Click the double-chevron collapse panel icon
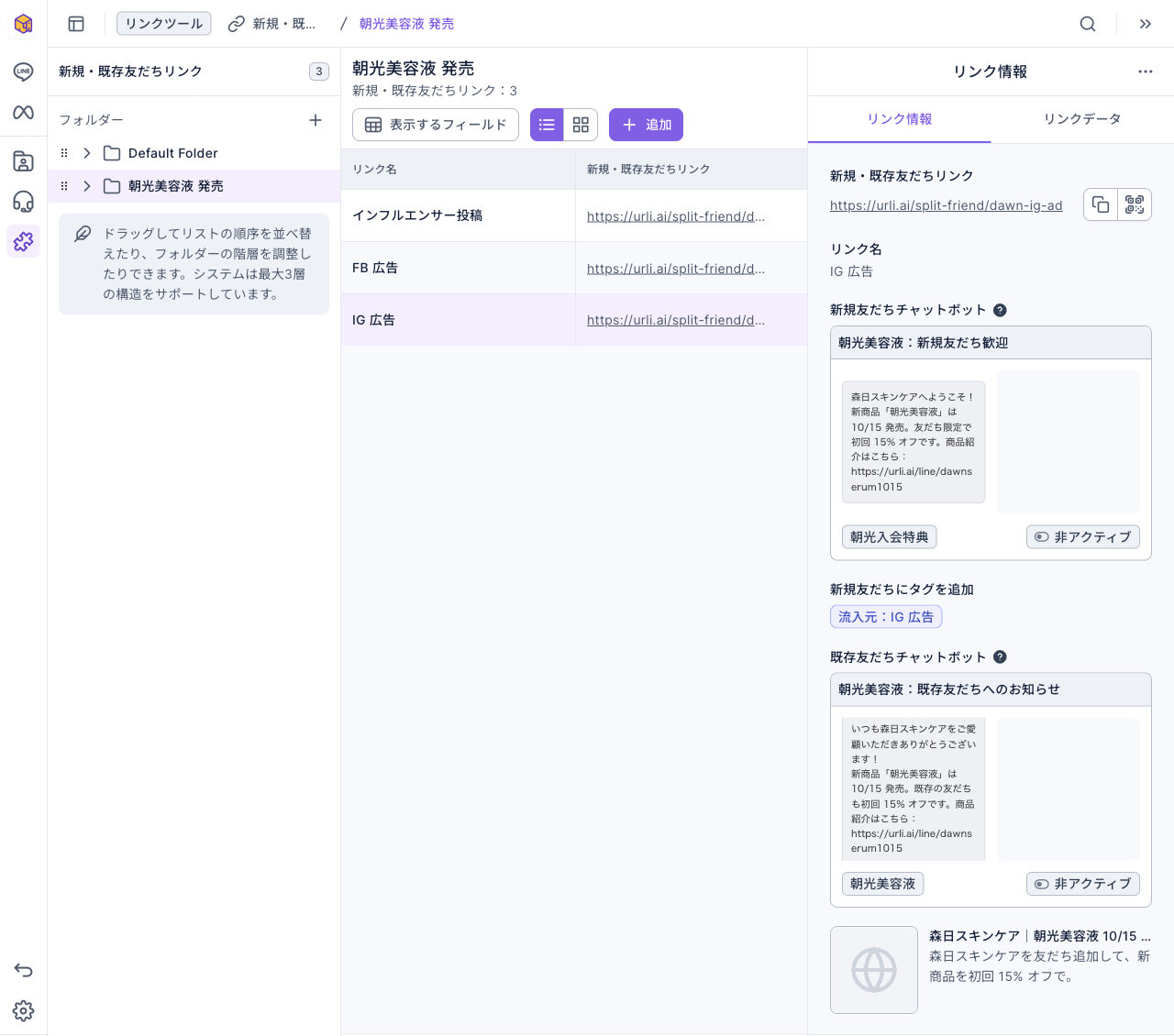The height and width of the screenshot is (1036, 1174). [x=1146, y=24]
